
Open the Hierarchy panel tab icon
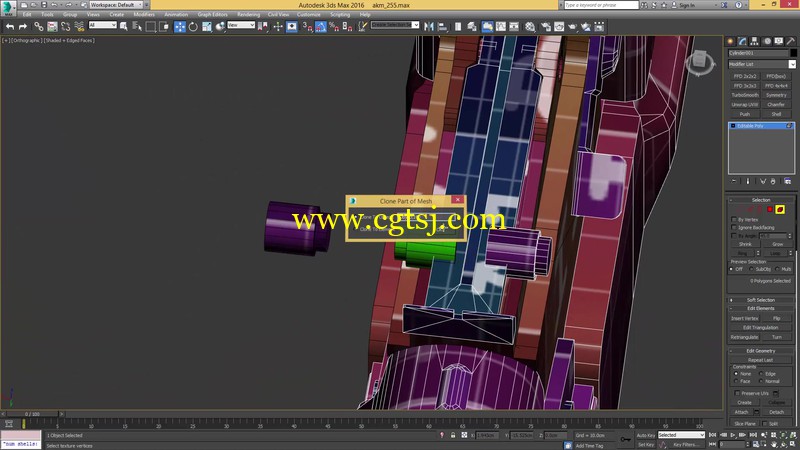(754, 41)
